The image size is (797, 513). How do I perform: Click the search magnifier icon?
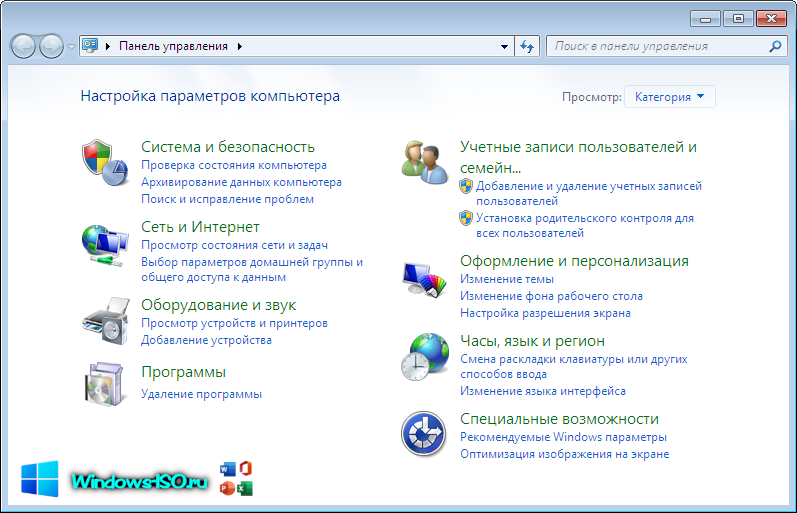coord(775,46)
